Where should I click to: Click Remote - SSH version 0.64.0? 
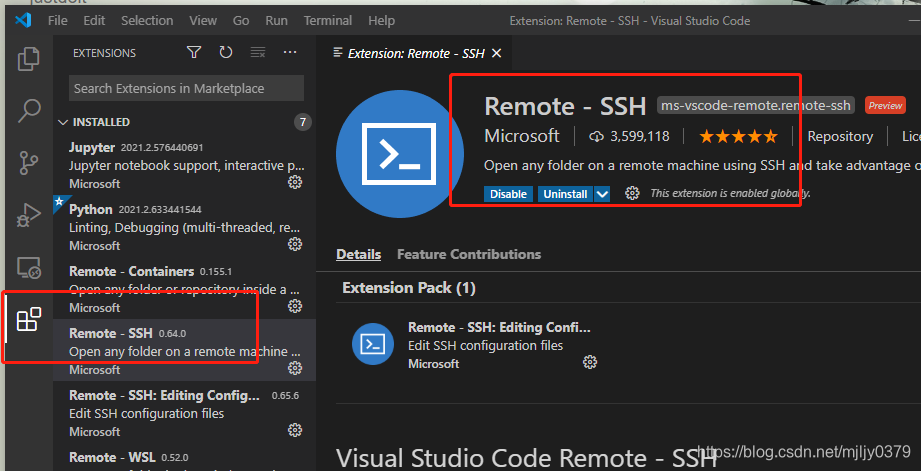173,334
